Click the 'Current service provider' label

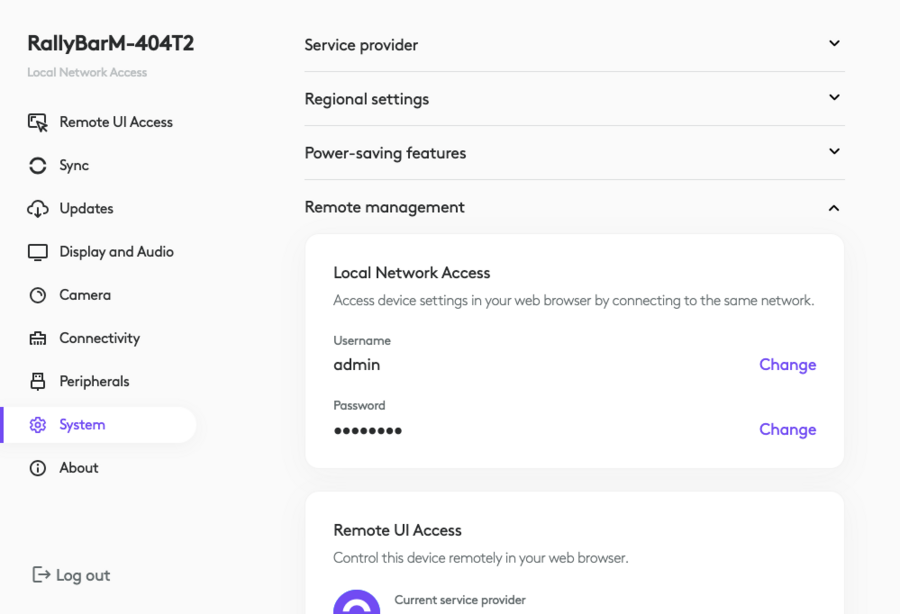460,600
